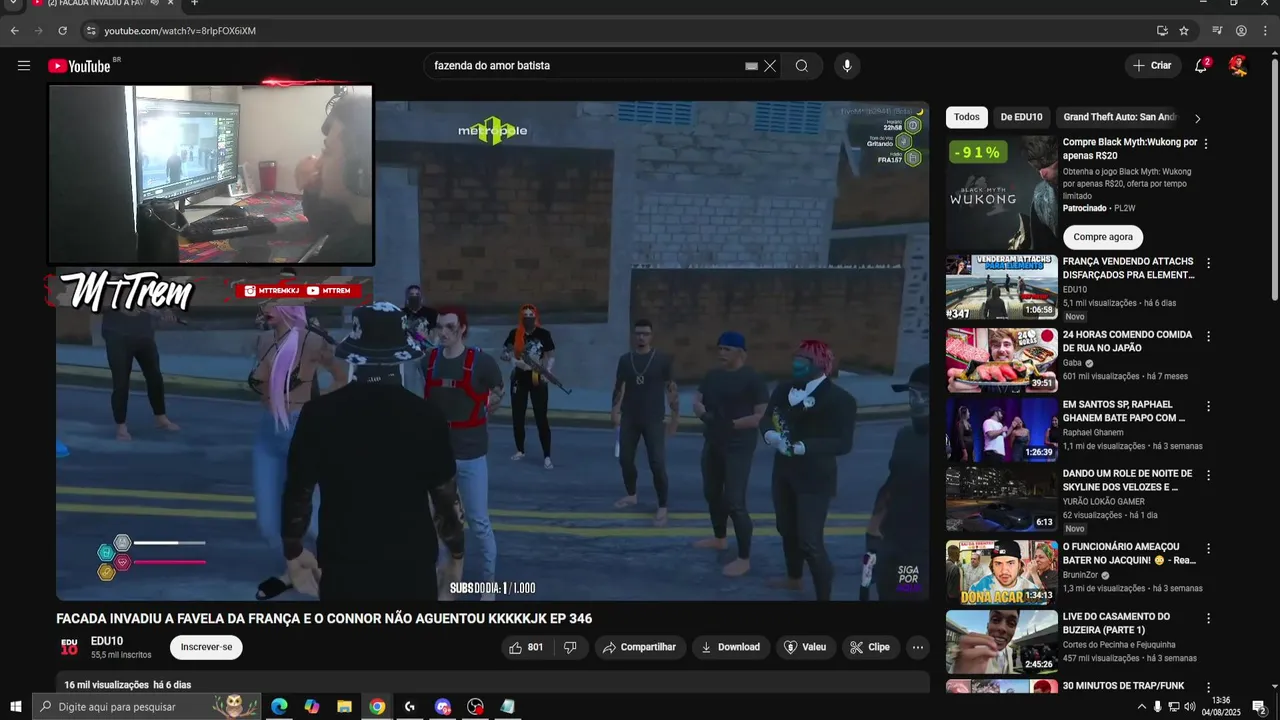Image resolution: width=1280 pixels, height=720 pixels.
Task: Close the FACADA INVADIU YouTube tab
Action: [170, 3]
